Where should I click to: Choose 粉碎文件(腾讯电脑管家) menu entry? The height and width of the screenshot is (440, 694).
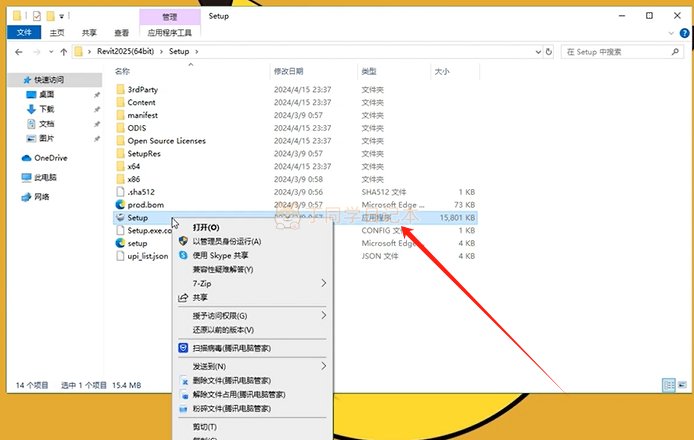click(x=231, y=409)
